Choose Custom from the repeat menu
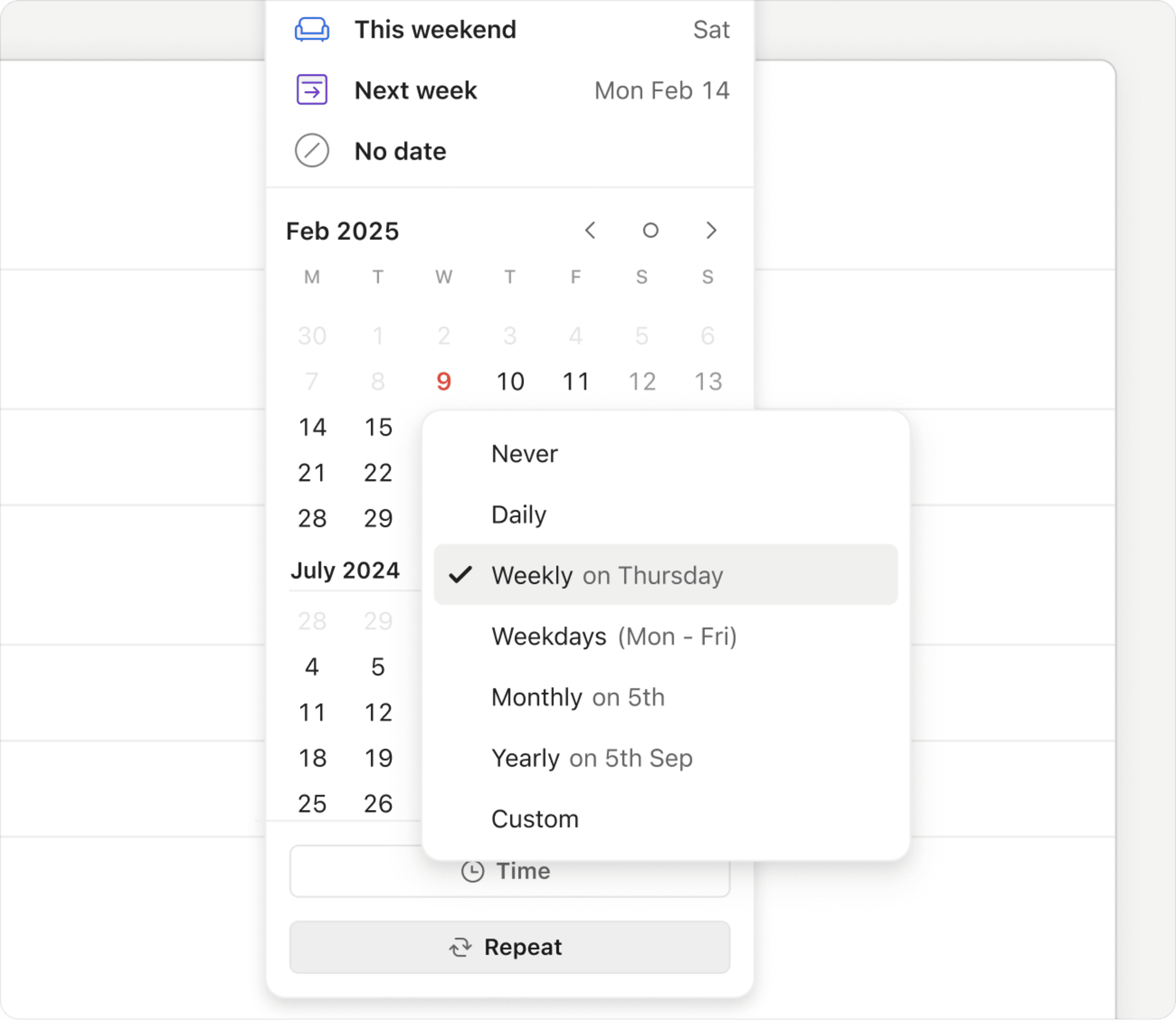 pyautogui.click(x=535, y=818)
